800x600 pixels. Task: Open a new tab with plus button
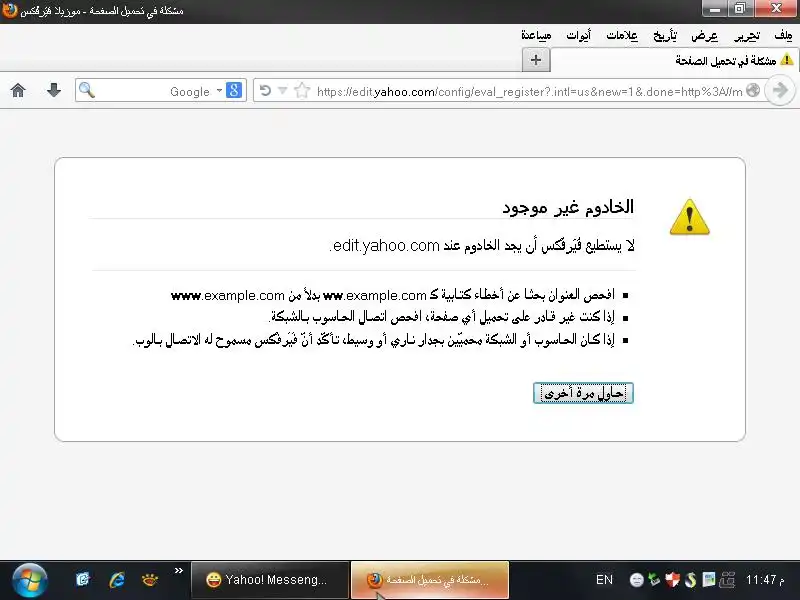pyautogui.click(x=536, y=60)
